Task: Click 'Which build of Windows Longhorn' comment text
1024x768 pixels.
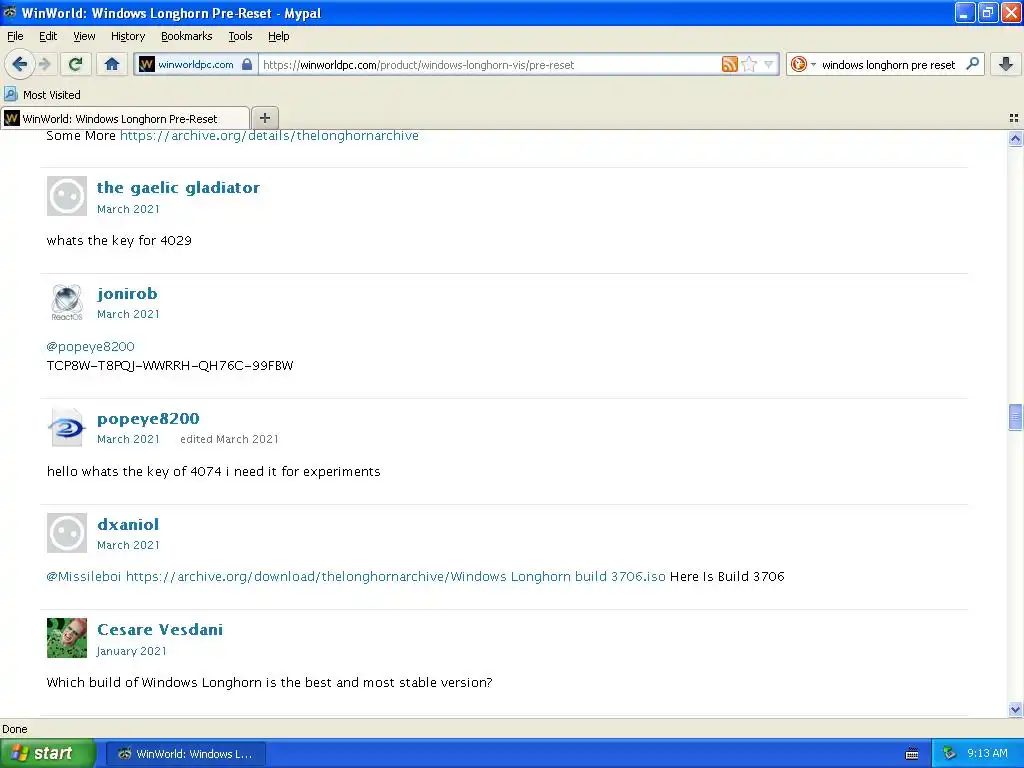Action: pos(269,682)
